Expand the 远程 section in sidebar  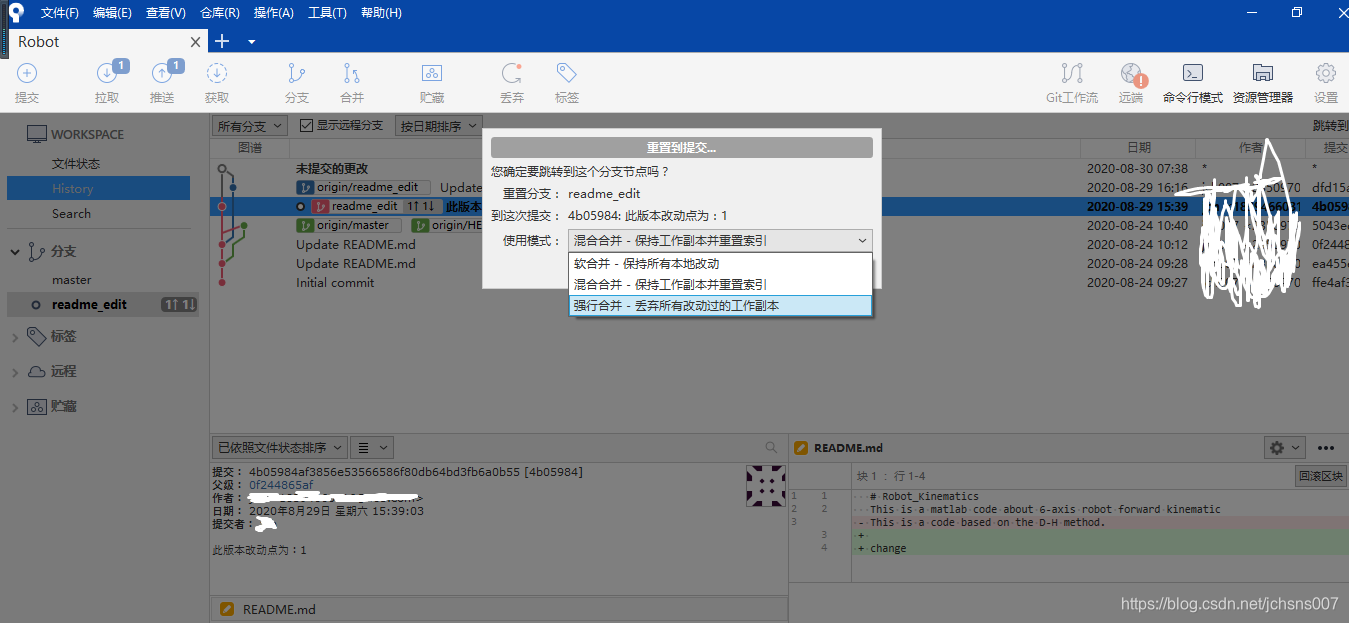(15, 372)
